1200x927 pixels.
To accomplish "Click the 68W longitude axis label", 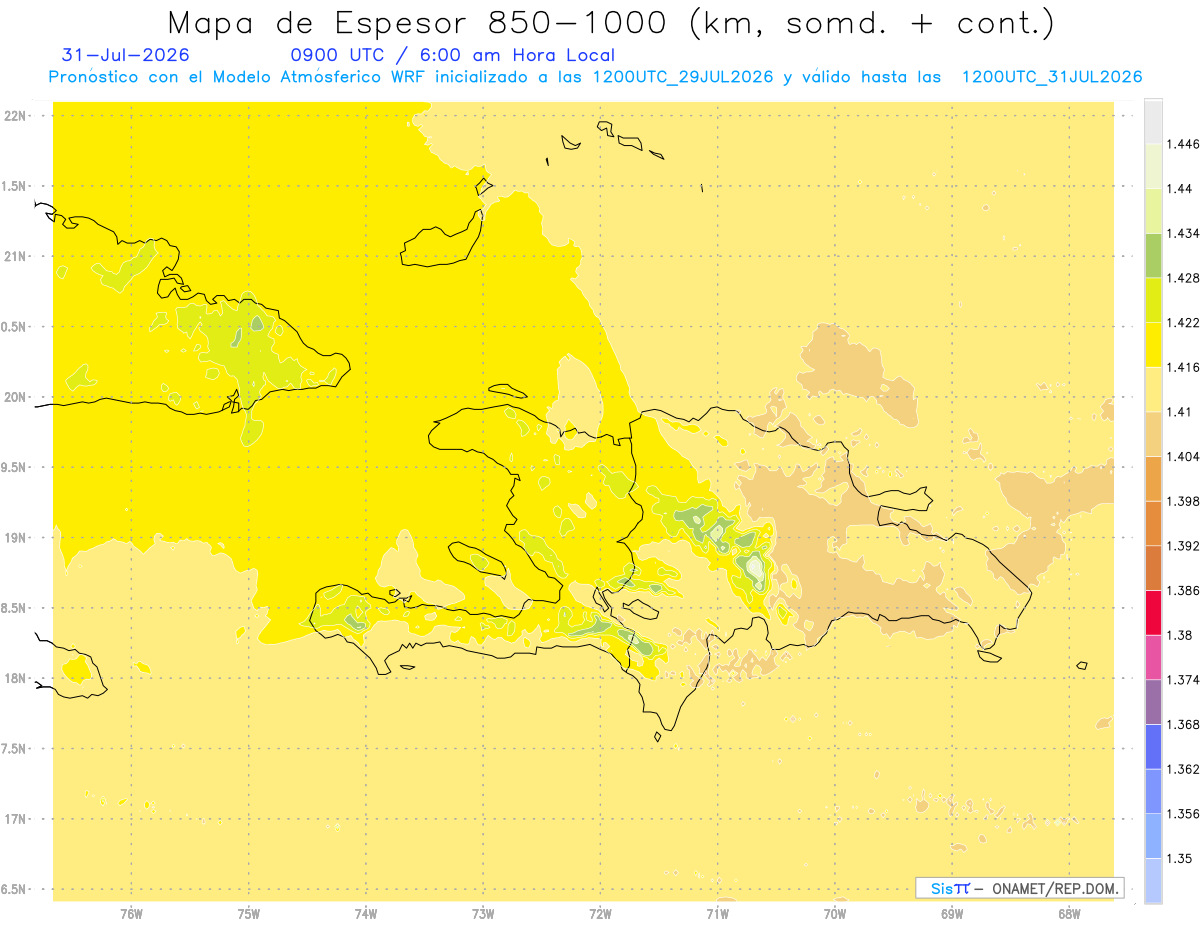I will (1069, 913).
